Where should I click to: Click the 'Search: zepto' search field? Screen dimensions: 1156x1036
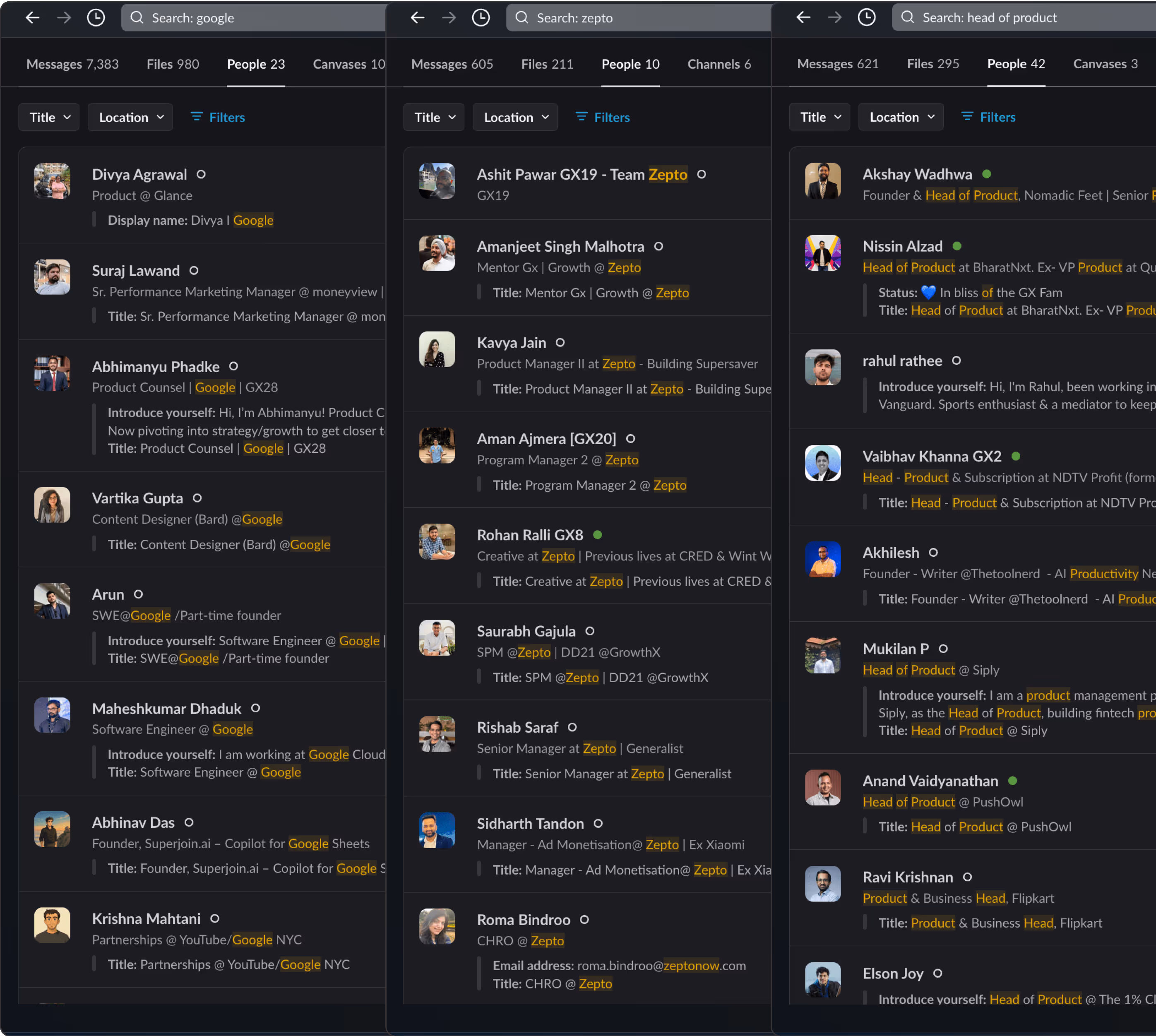639,18
